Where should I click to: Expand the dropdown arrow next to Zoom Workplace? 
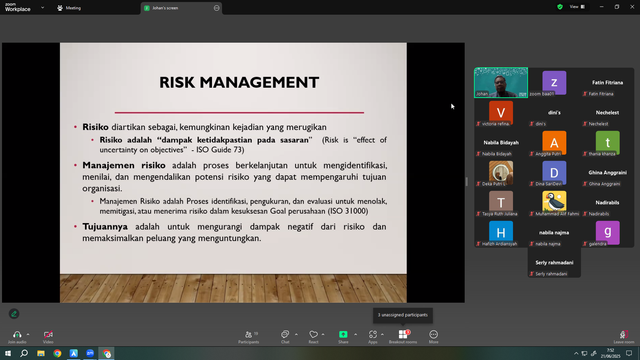42,7
